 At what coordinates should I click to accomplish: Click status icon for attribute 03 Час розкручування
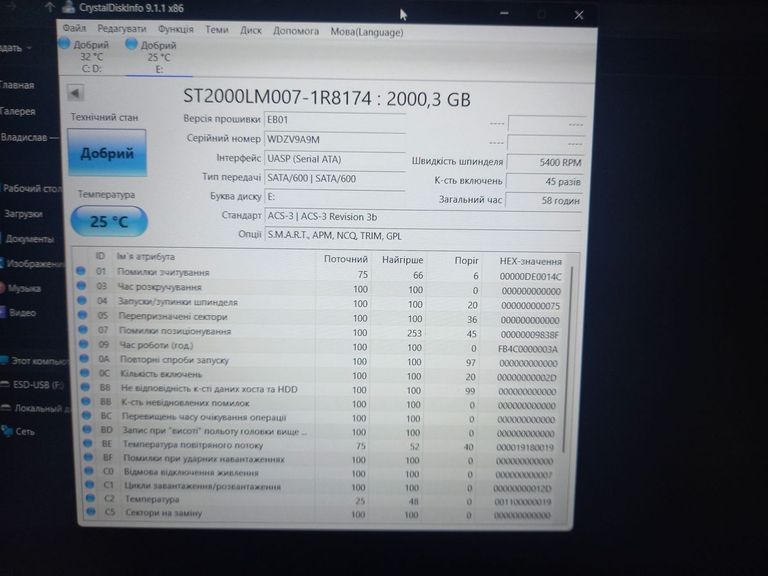tap(81, 286)
